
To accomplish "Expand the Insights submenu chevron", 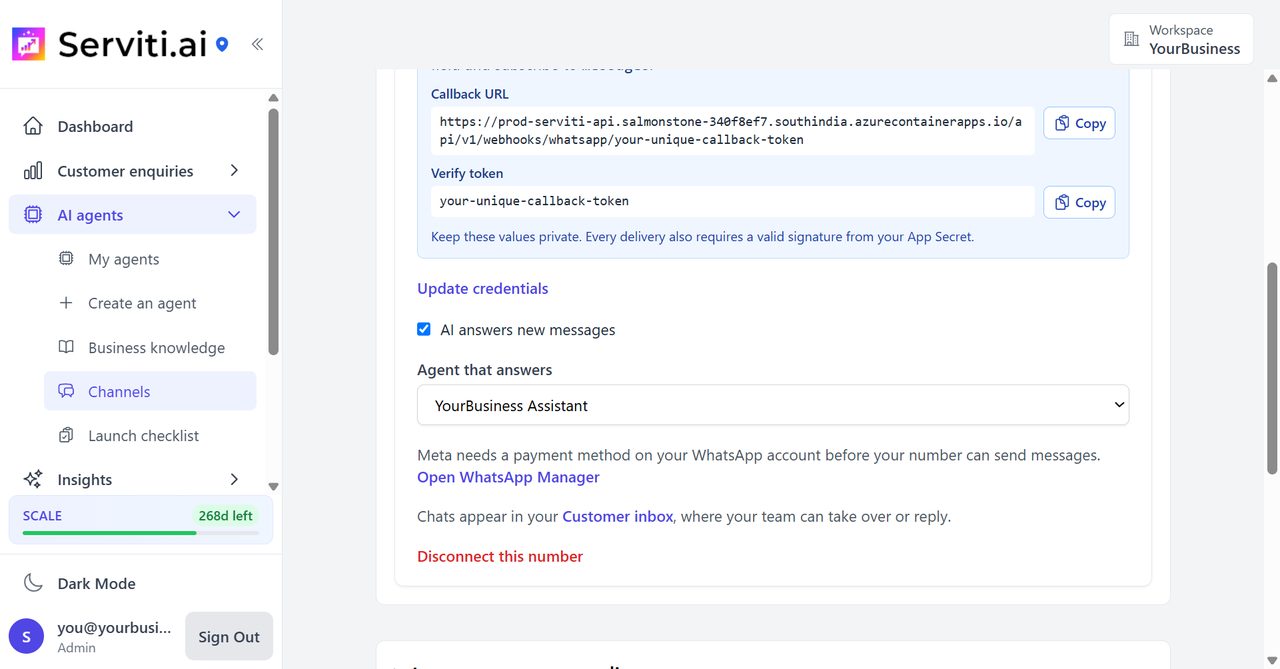I will click(234, 479).
